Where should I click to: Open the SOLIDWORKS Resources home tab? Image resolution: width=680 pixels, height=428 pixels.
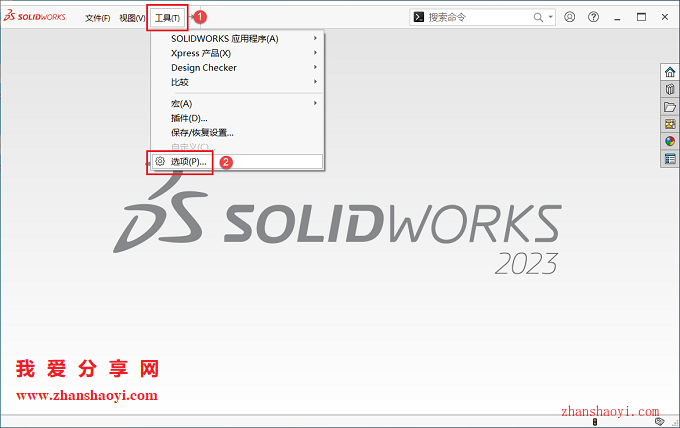[x=670, y=72]
